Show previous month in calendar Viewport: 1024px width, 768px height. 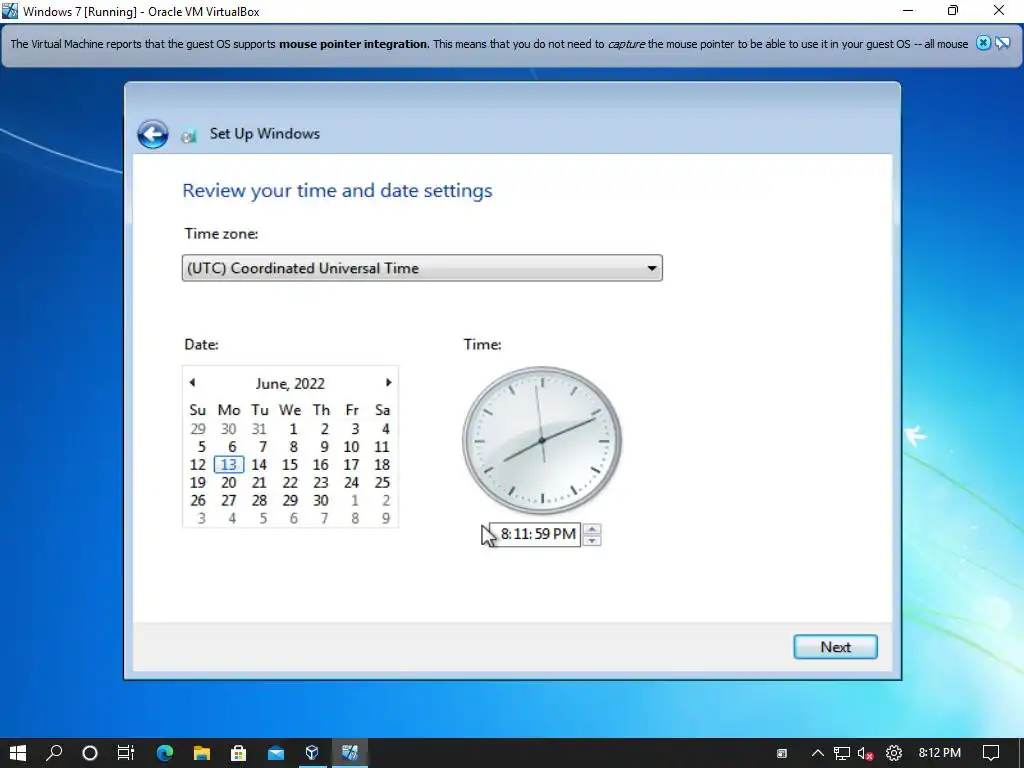pyautogui.click(x=192, y=383)
